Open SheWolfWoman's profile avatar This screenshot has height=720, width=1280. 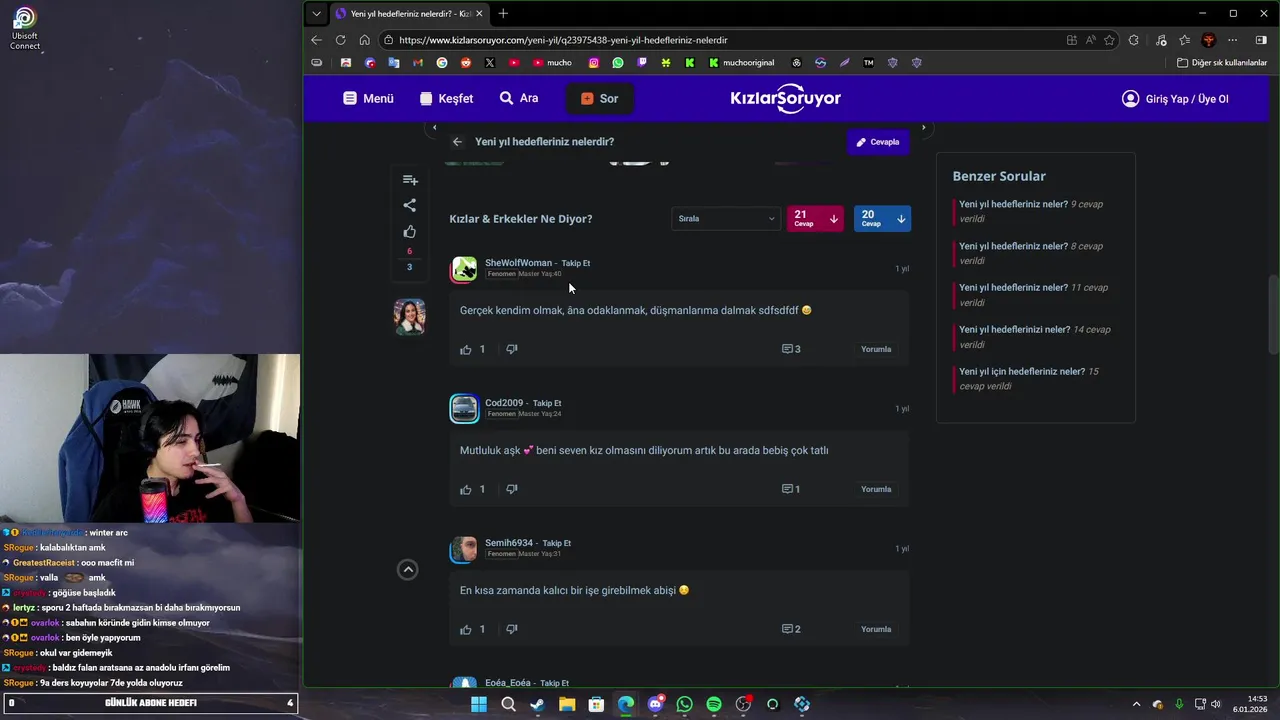(464, 269)
